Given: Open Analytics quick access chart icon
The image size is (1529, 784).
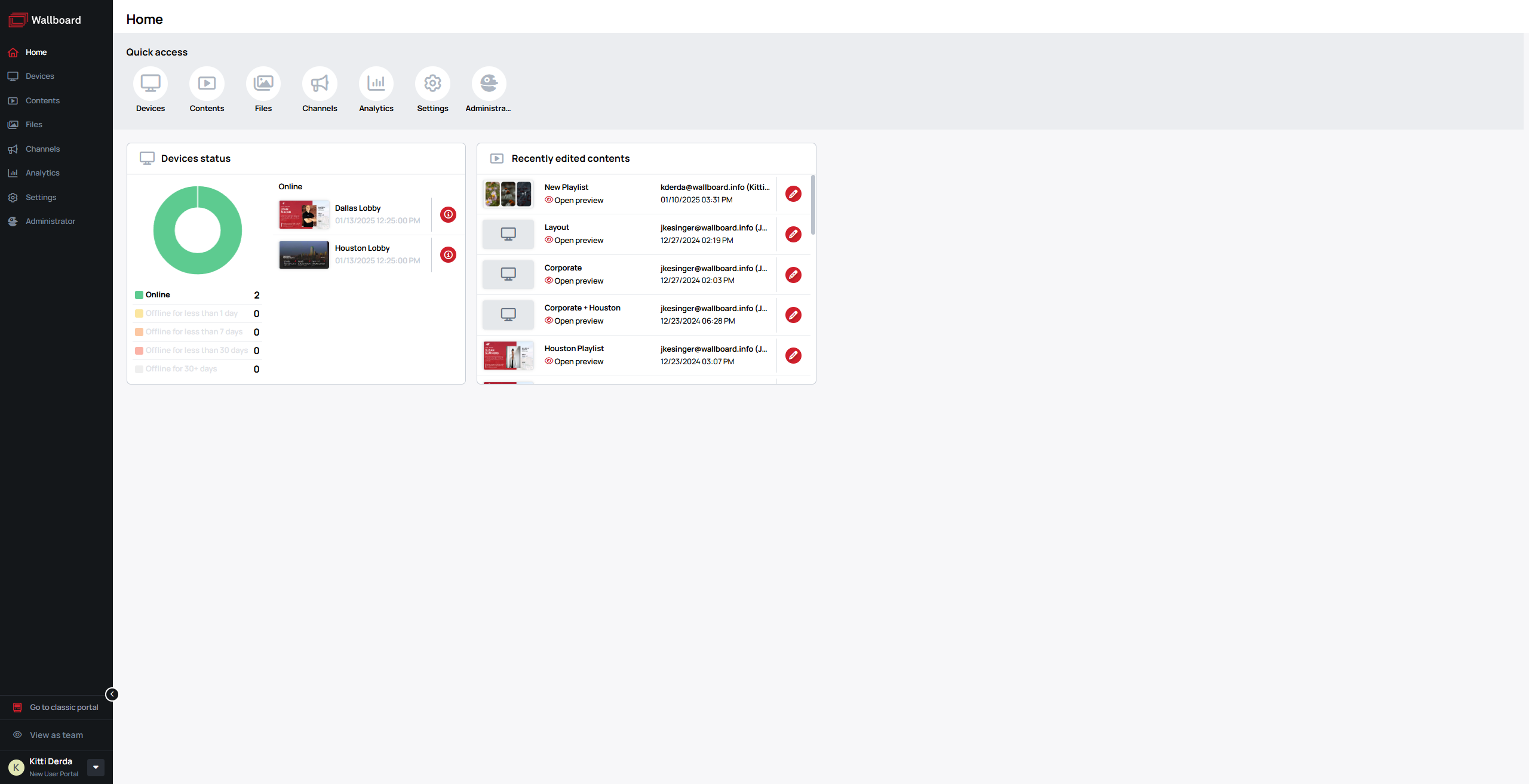Looking at the screenshot, I should [x=376, y=84].
